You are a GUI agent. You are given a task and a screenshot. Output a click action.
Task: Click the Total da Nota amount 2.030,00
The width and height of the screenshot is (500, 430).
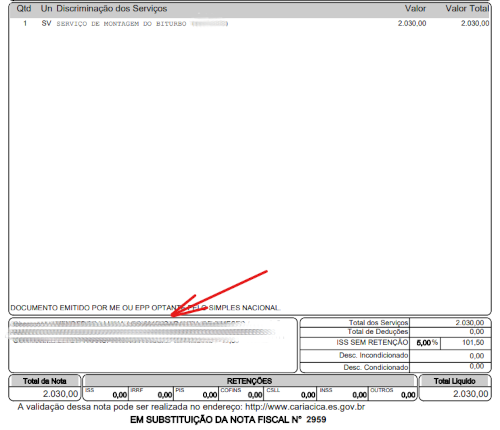(x=60, y=394)
